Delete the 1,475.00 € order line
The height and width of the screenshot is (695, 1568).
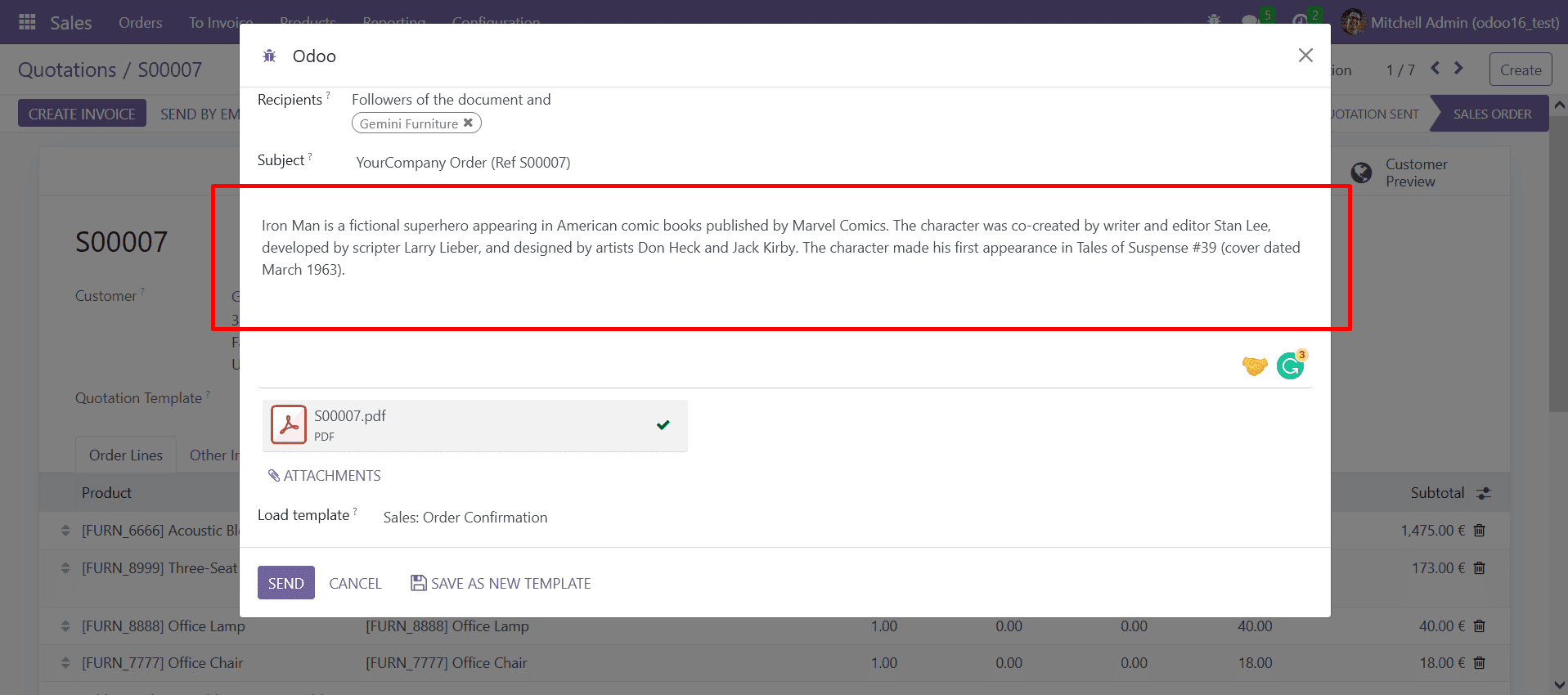point(1479,531)
